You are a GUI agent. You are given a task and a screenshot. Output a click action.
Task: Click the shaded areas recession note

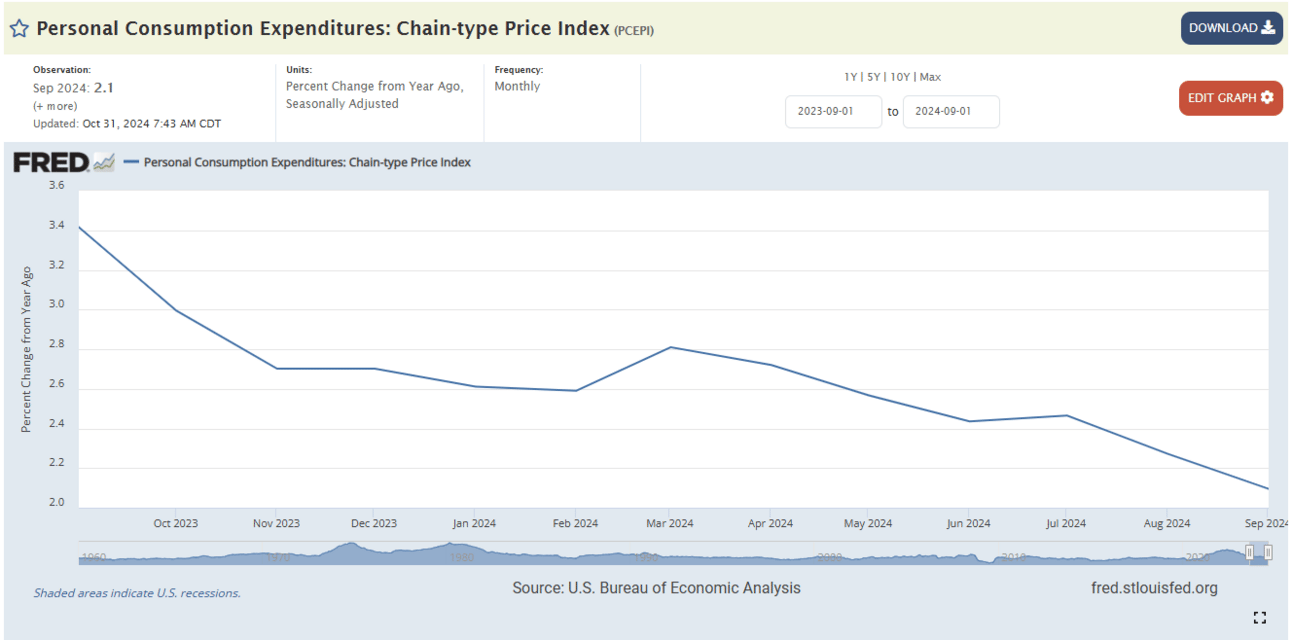[x=137, y=593]
